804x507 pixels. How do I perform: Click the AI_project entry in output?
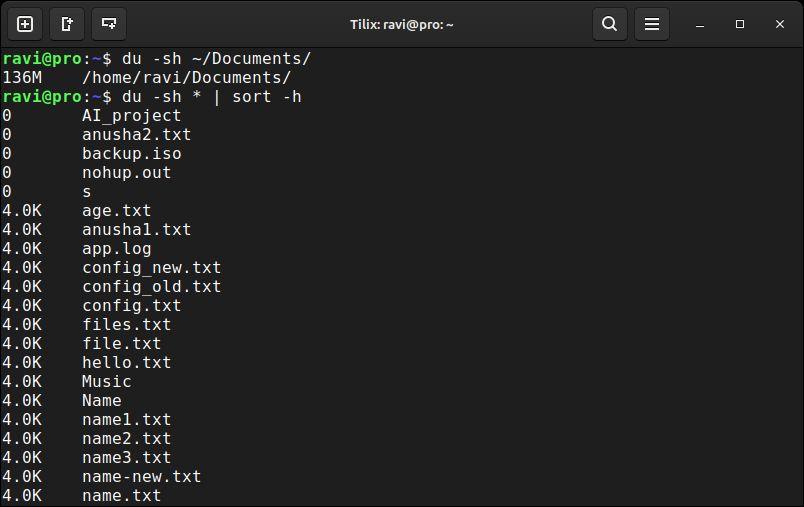coord(131,116)
